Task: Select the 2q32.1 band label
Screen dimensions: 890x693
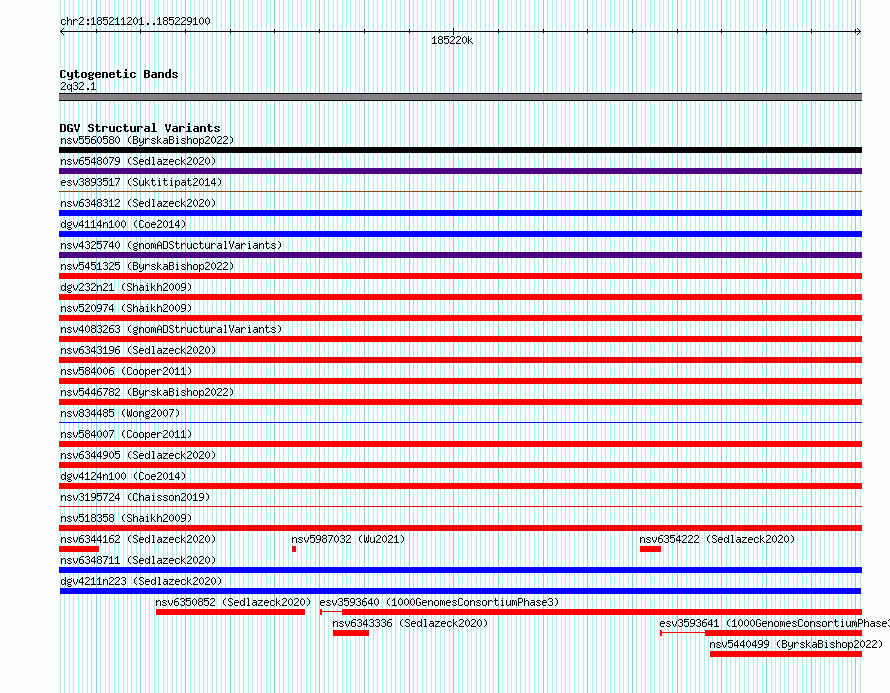Action: coord(78,86)
